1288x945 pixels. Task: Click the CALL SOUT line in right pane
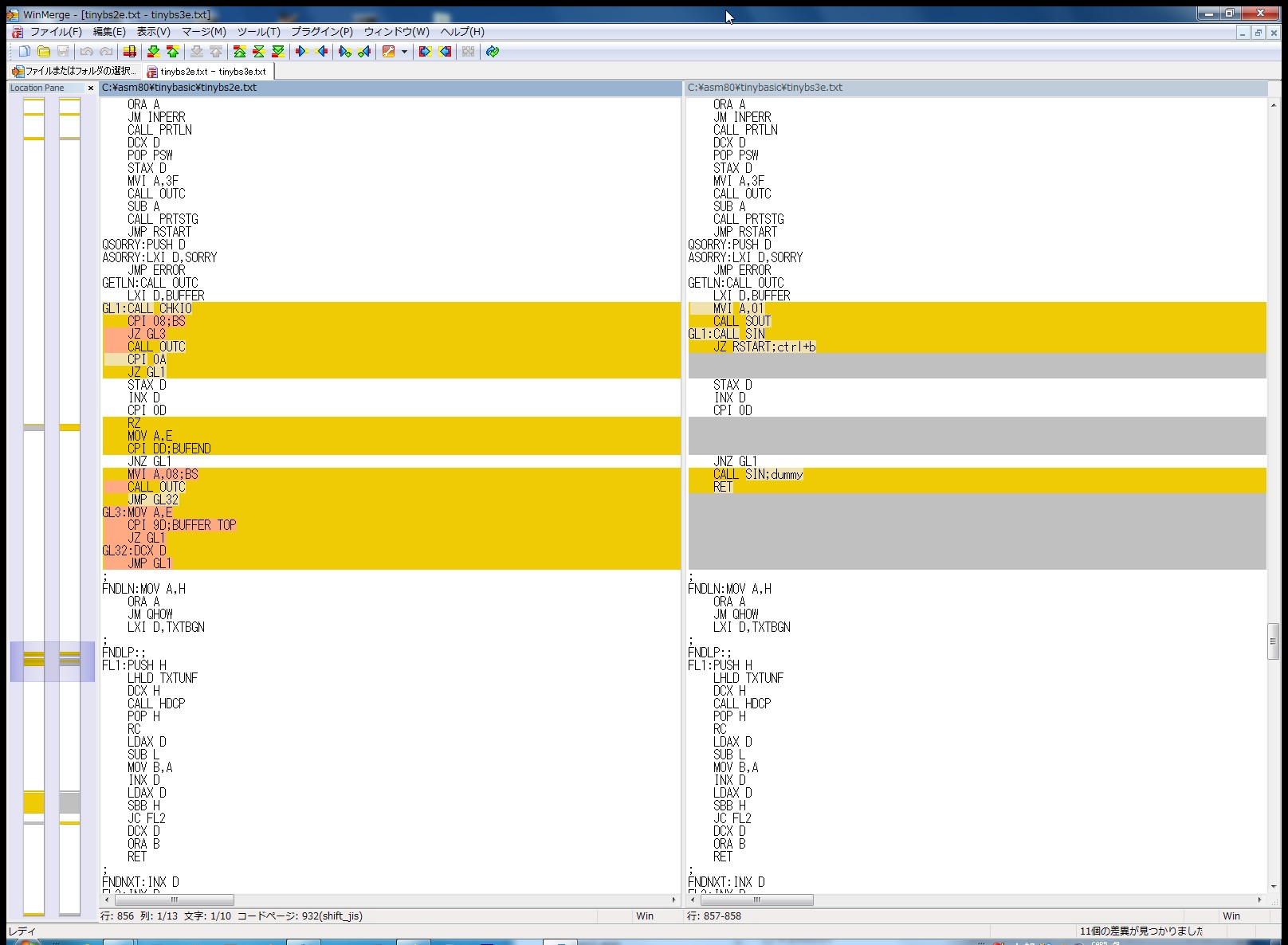[976, 321]
